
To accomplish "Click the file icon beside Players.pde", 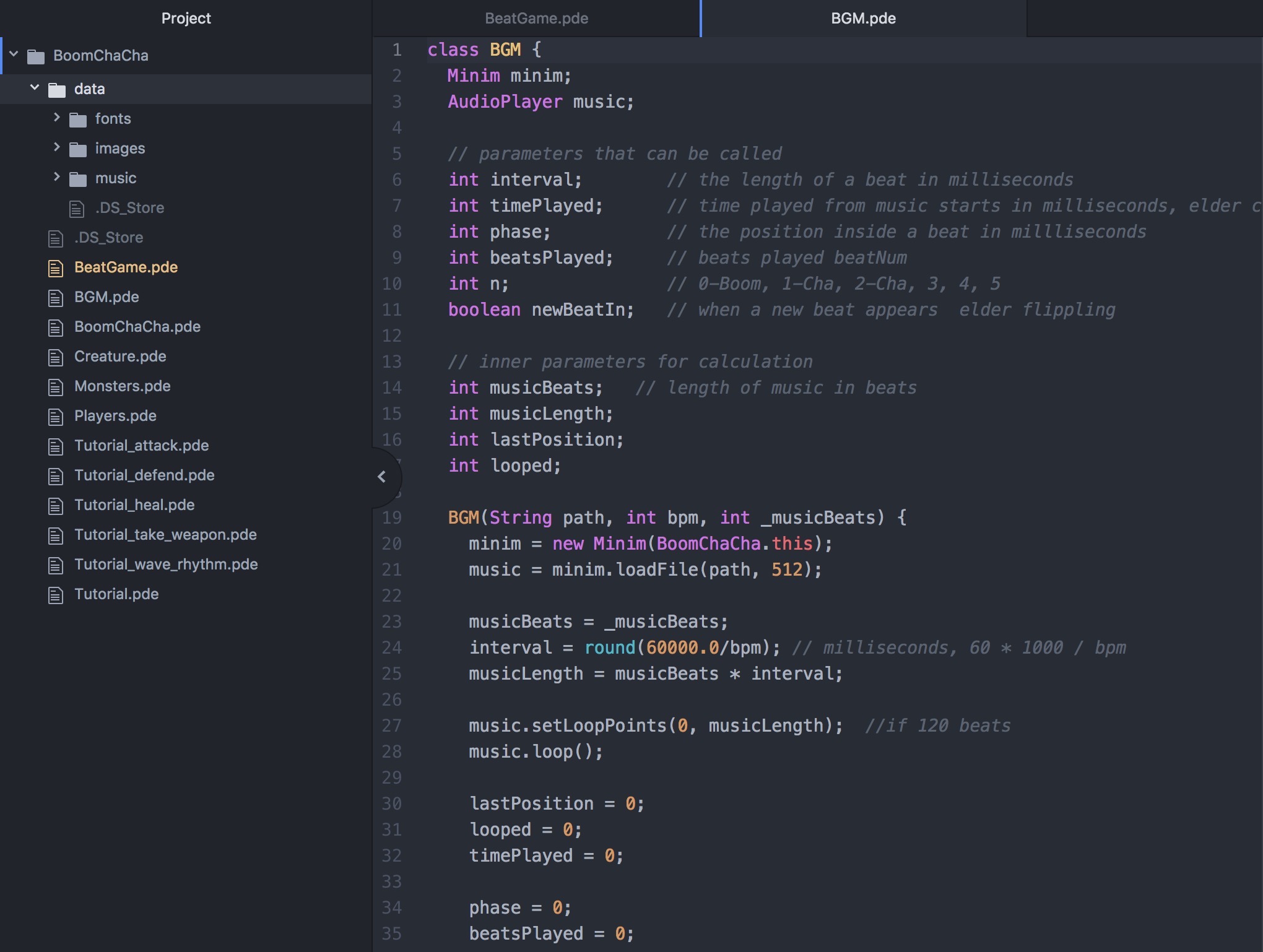I will [x=56, y=417].
